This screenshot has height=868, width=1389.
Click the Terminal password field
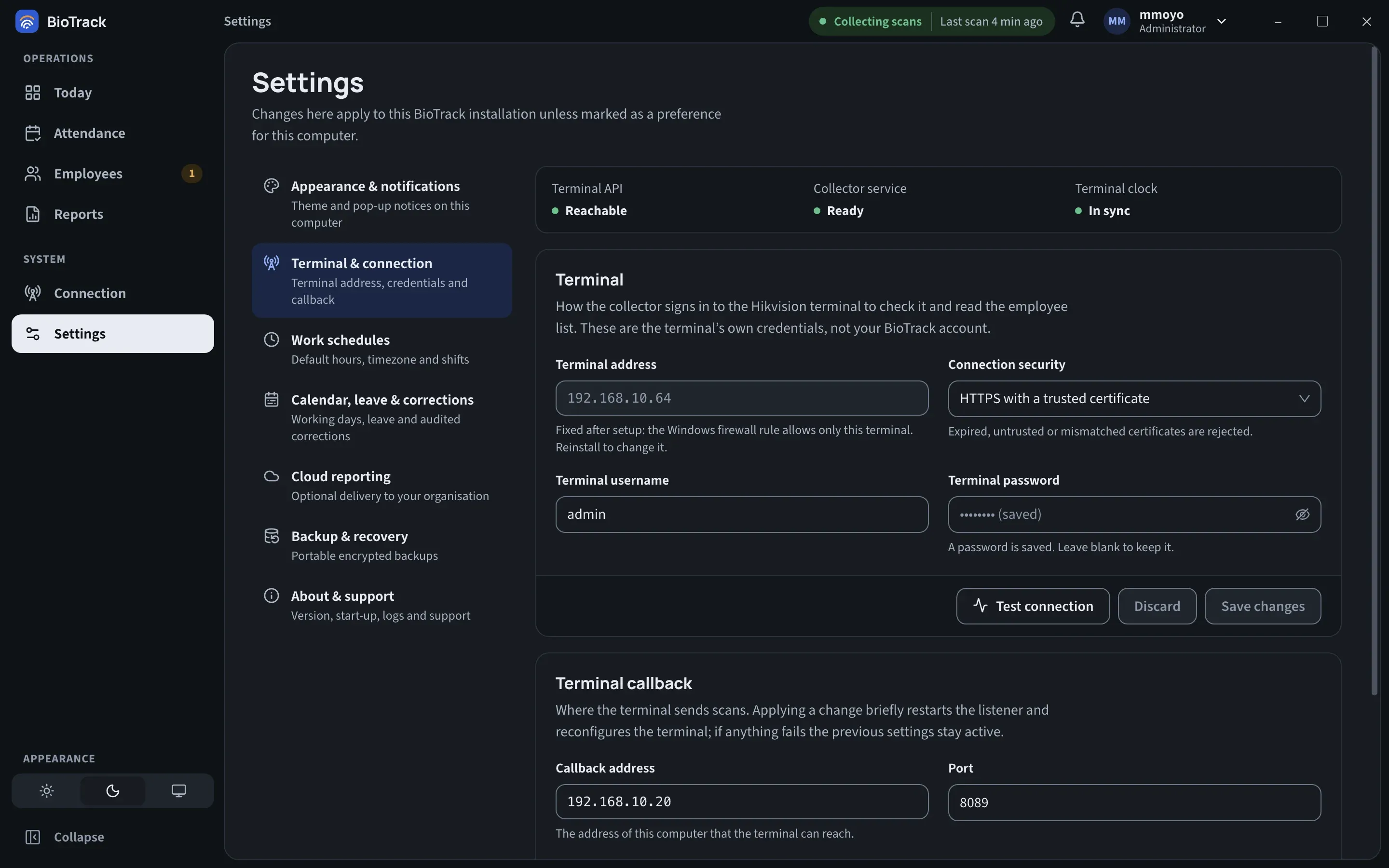(1134, 515)
